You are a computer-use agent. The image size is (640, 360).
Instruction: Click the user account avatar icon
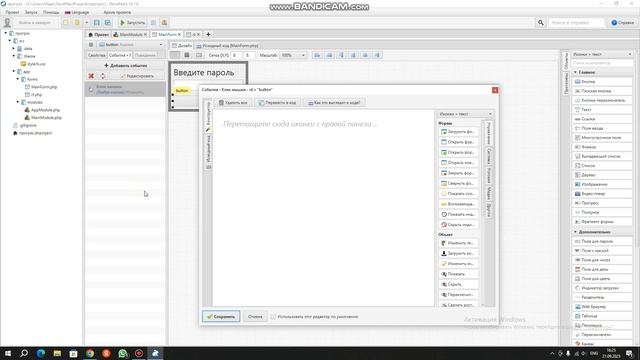coord(7,23)
